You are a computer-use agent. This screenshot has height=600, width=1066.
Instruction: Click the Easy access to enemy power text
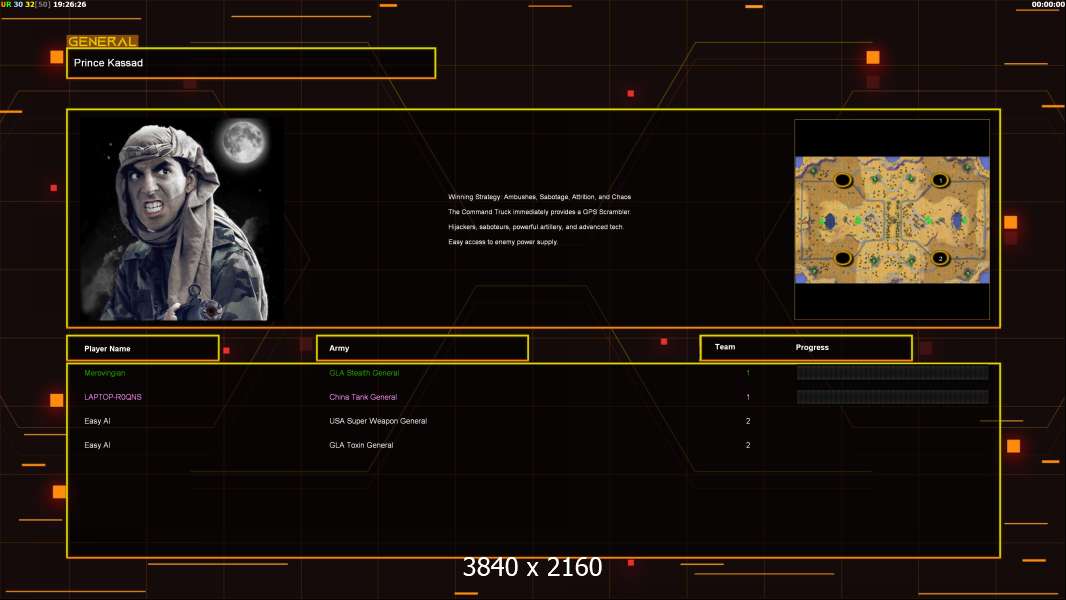click(x=502, y=242)
